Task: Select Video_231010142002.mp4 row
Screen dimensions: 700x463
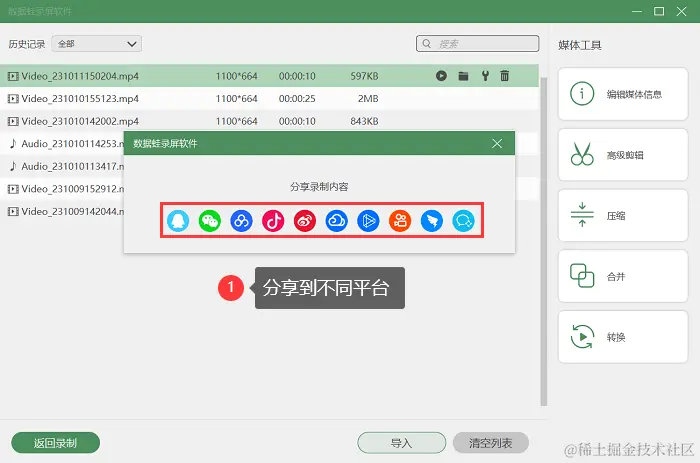Action: pos(269,121)
